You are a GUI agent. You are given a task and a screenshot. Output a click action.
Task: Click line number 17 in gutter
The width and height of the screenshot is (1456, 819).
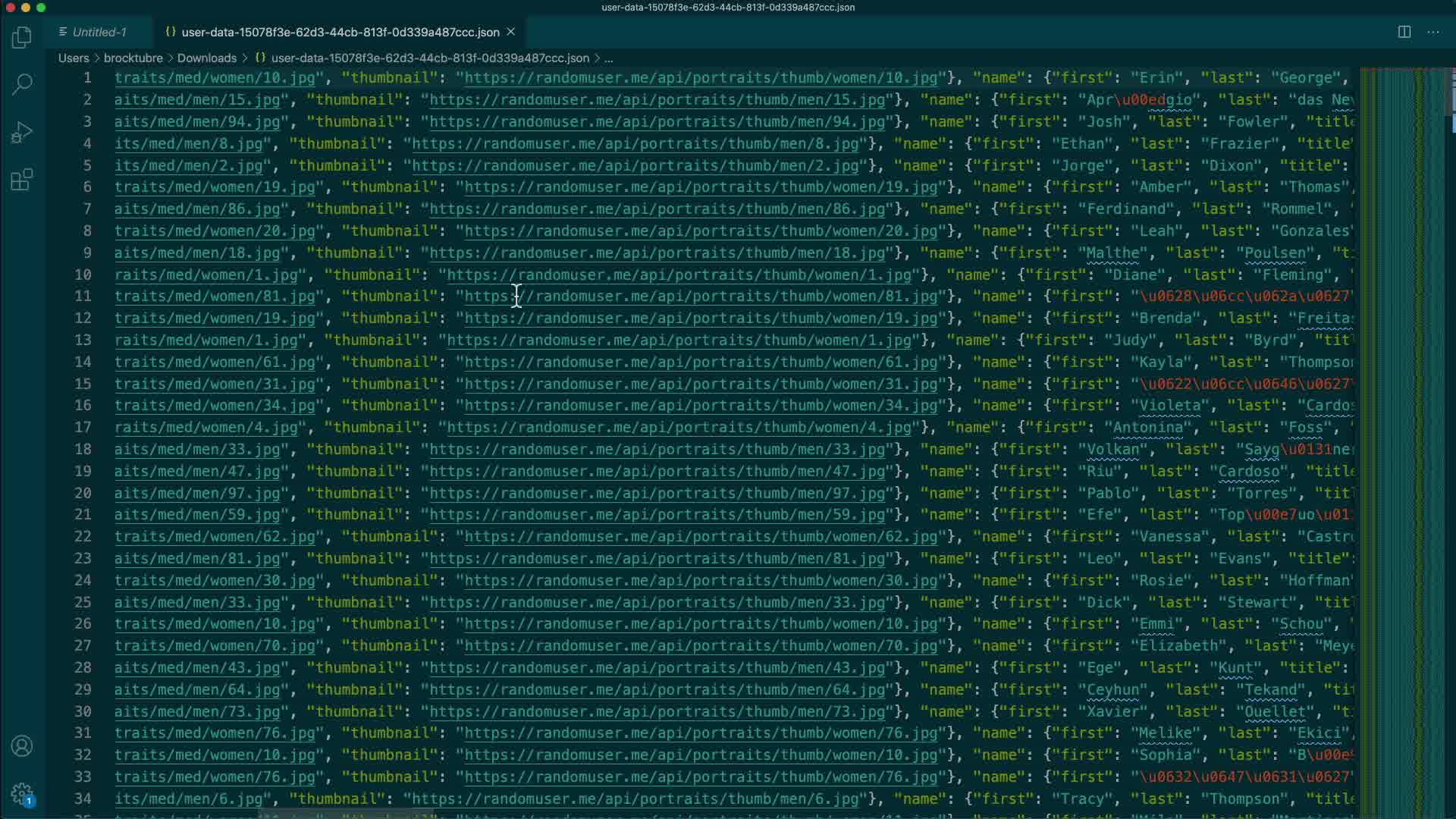(x=83, y=428)
